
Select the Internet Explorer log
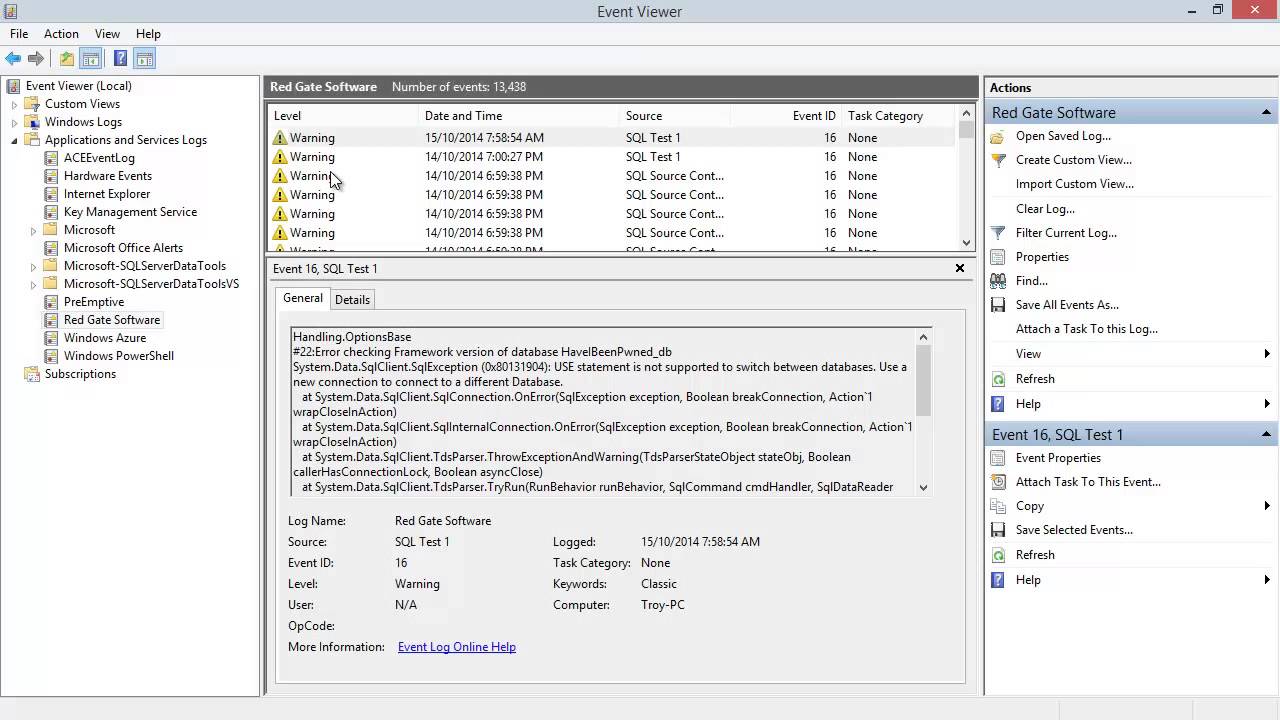point(107,194)
